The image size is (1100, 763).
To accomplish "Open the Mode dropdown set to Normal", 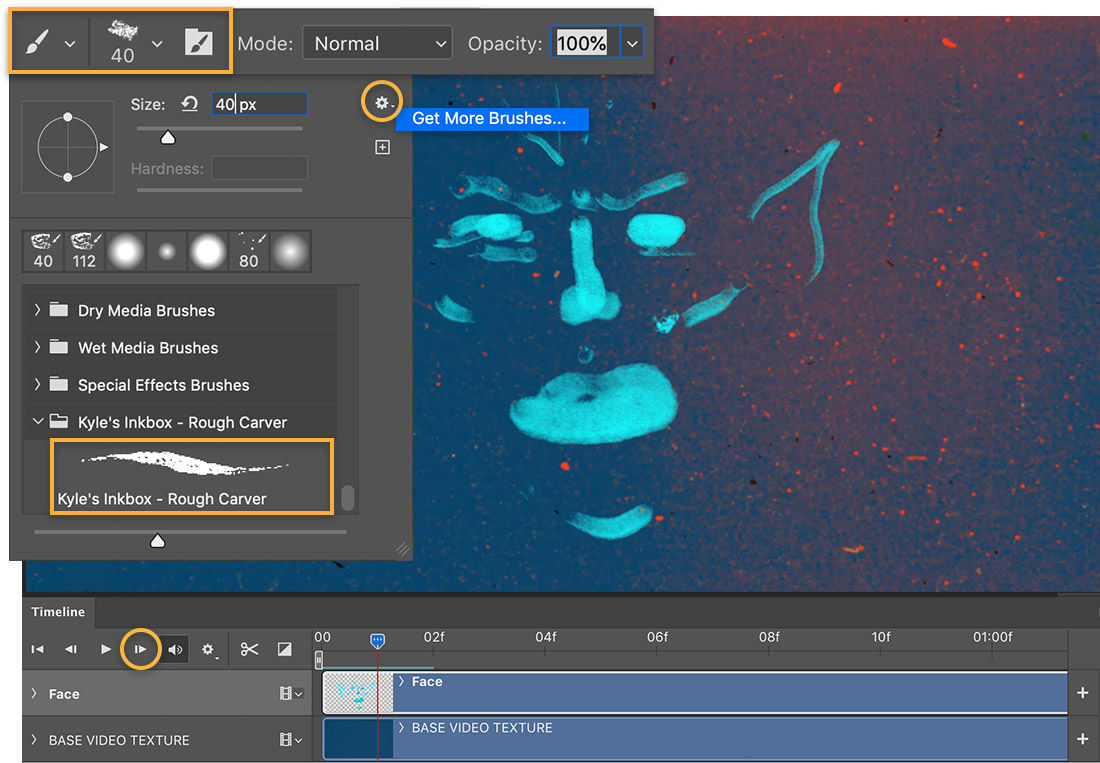I will (x=377, y=43).
